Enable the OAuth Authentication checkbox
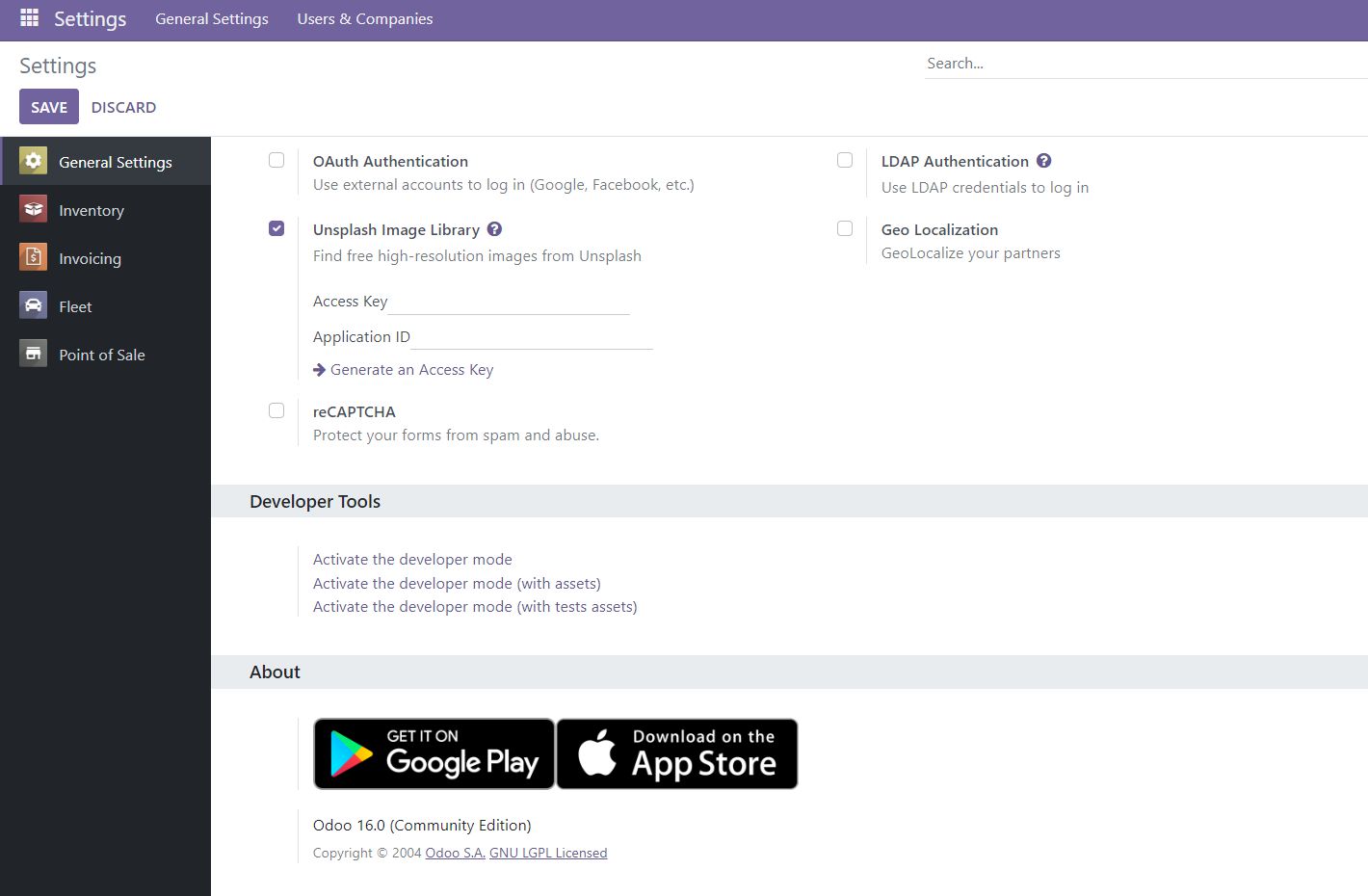Viewport: 1368px width, 896px height. point(276,160)
